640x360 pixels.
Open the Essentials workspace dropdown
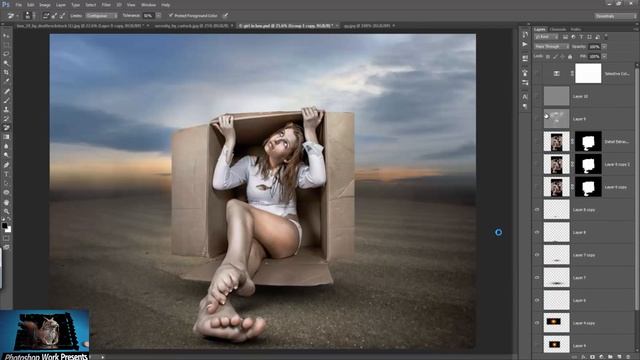pyautogui.click(x=616, y=16)
